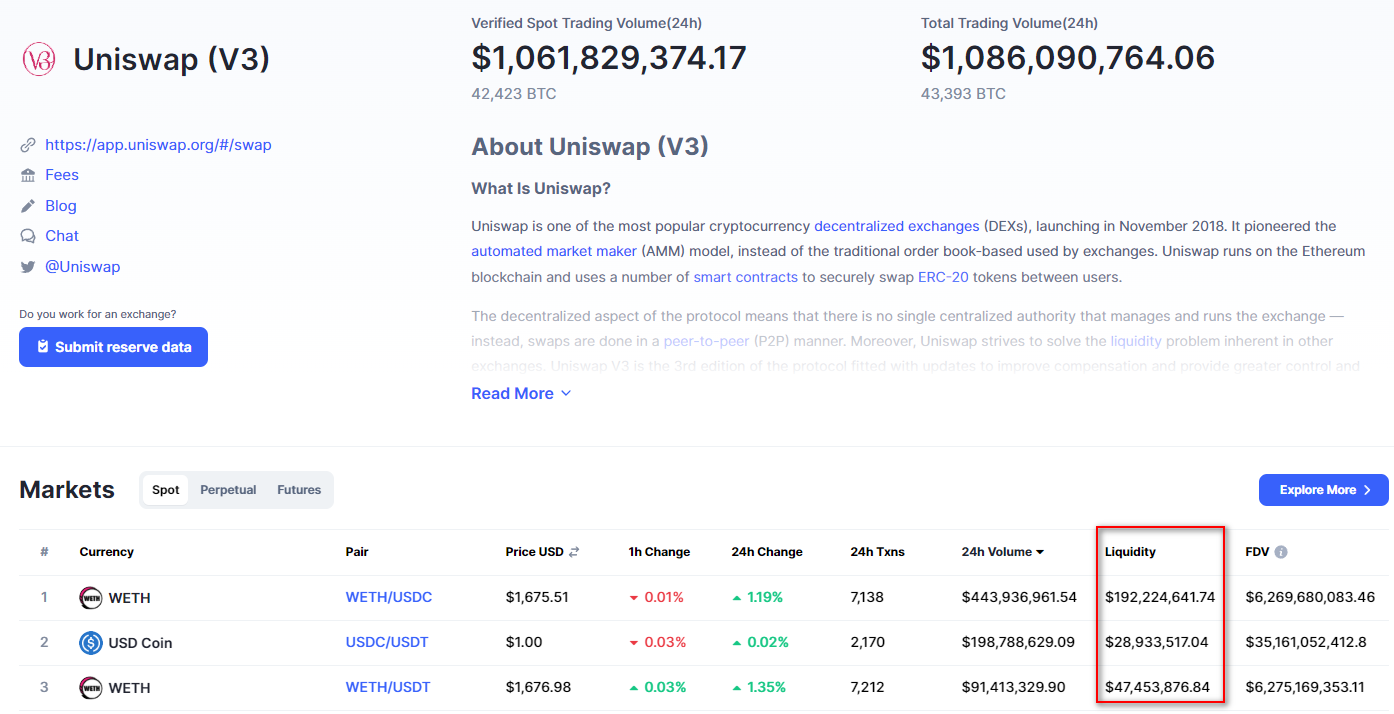Viewport: 1394px width, 714px height.
Task: Click the $198,788,629.09 volume cell
Action: pyautogui.click(x=1018, y=643)
